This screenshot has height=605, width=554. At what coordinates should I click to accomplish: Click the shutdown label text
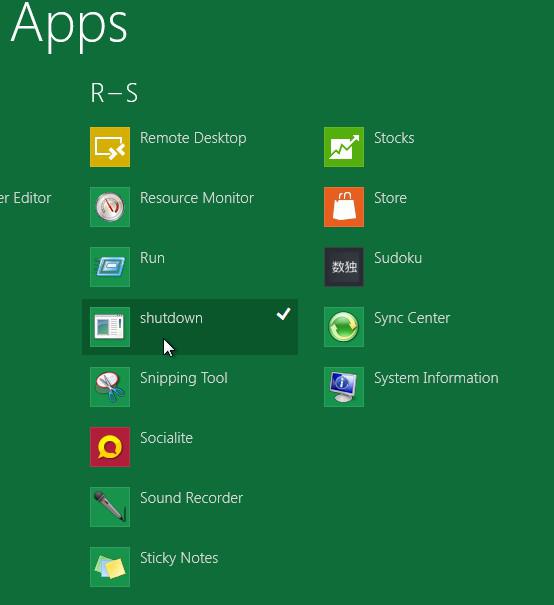pos(171,318)
